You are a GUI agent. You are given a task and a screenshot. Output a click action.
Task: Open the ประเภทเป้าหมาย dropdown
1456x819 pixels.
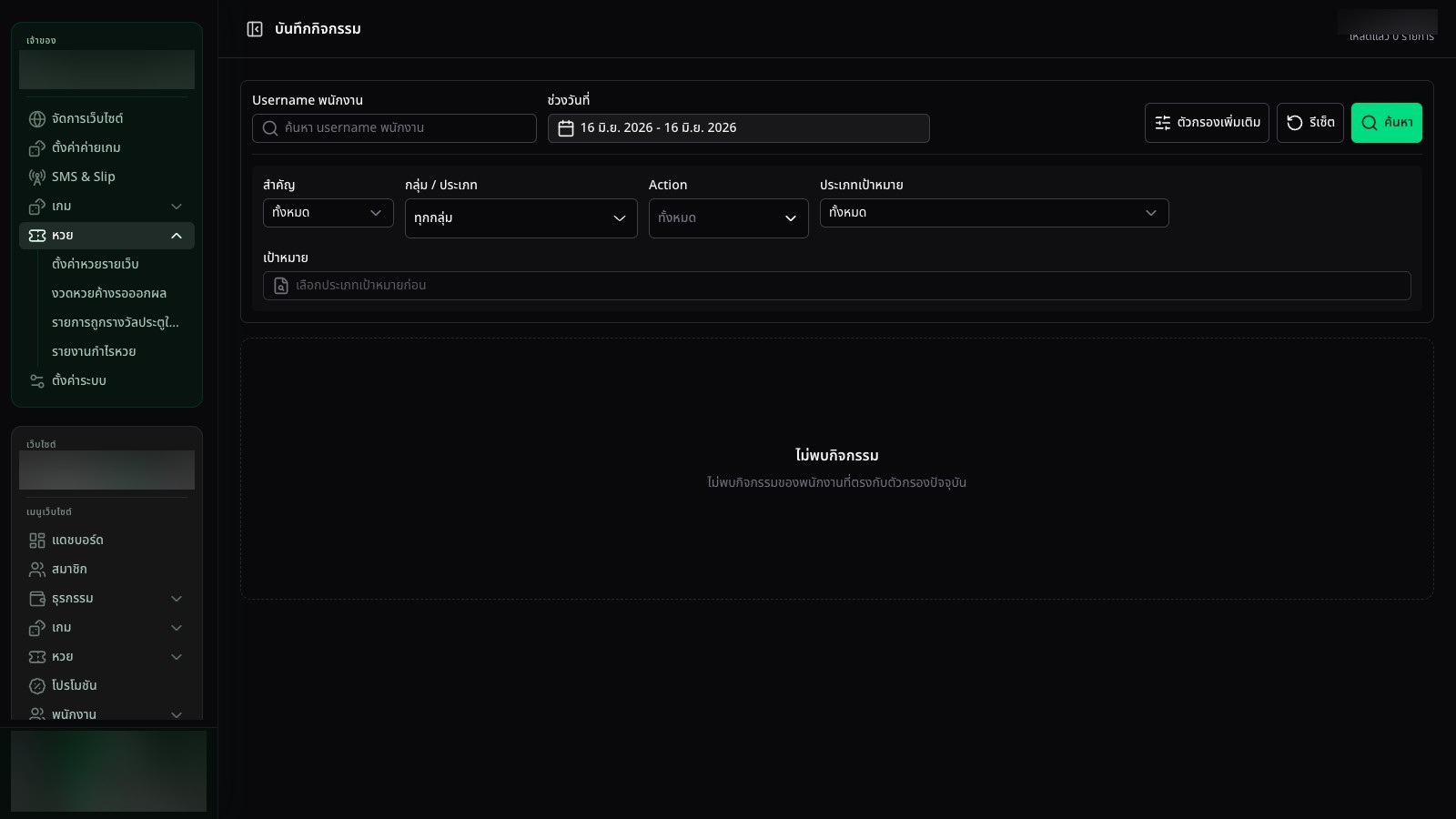click(x=995, y=213)
